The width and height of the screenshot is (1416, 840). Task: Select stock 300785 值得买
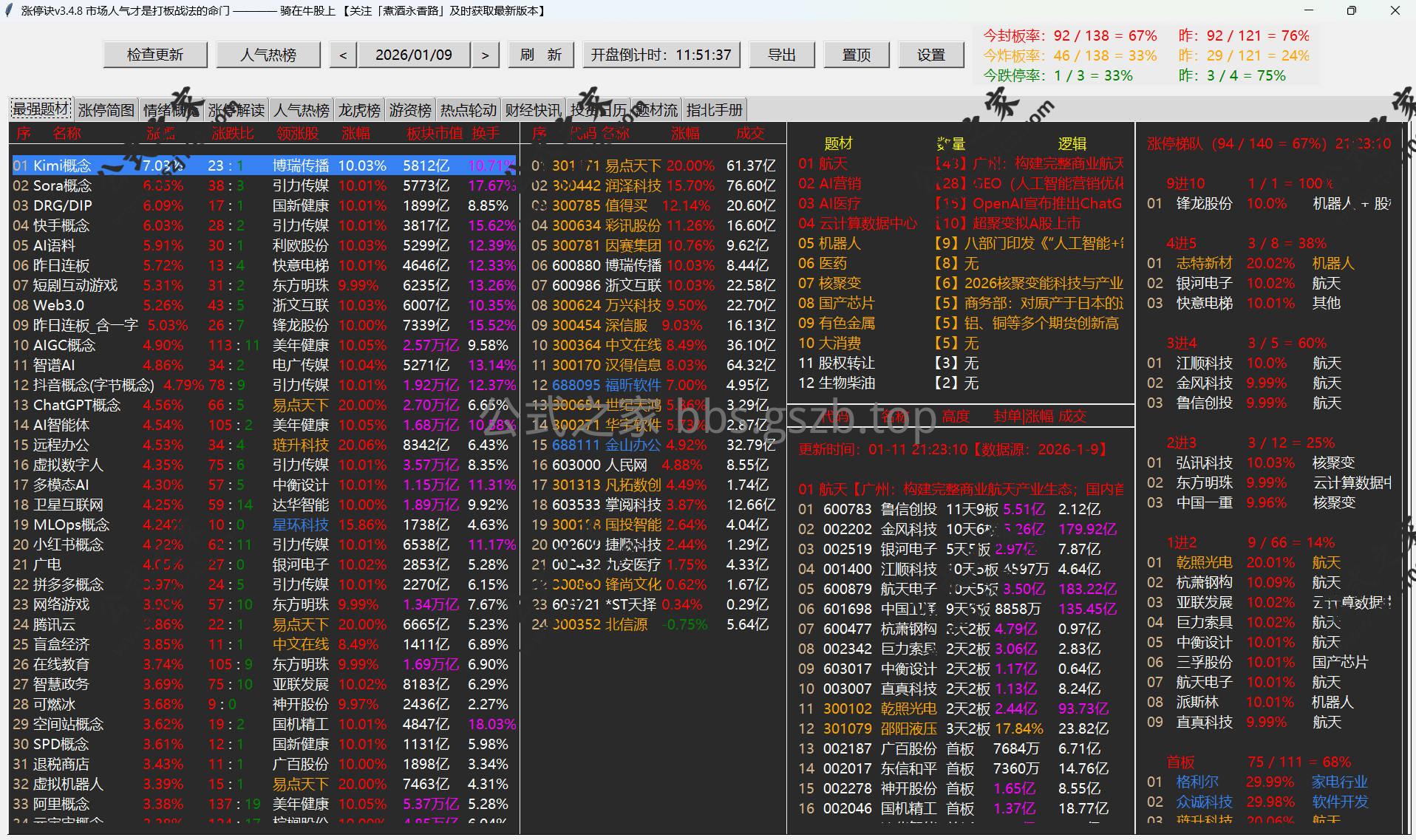click(x=654, y=205)
